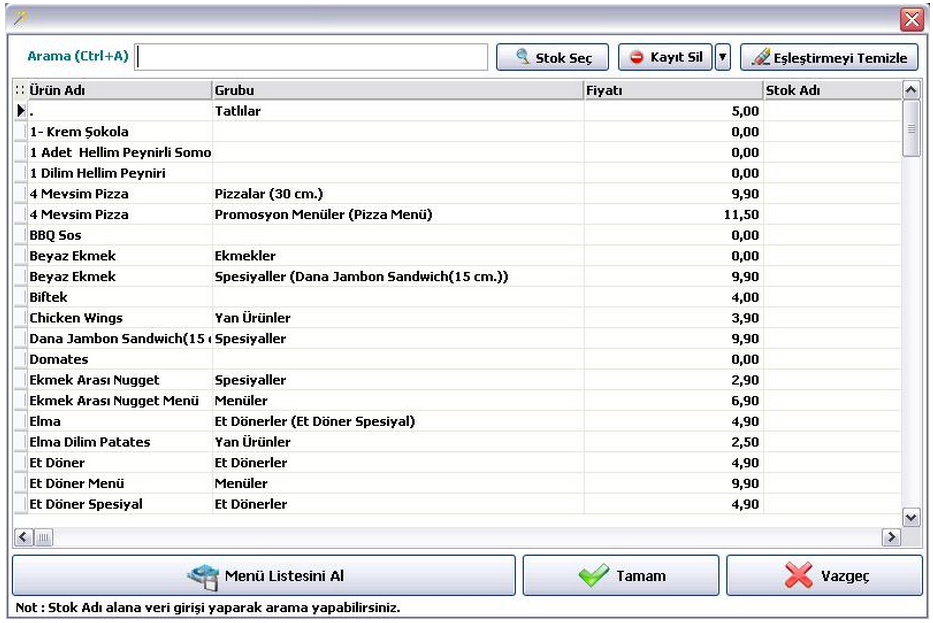
Task: Open the dropdown arrow beside Kayıt Sil
Action: pyautogui.click(x=722, y=57)
